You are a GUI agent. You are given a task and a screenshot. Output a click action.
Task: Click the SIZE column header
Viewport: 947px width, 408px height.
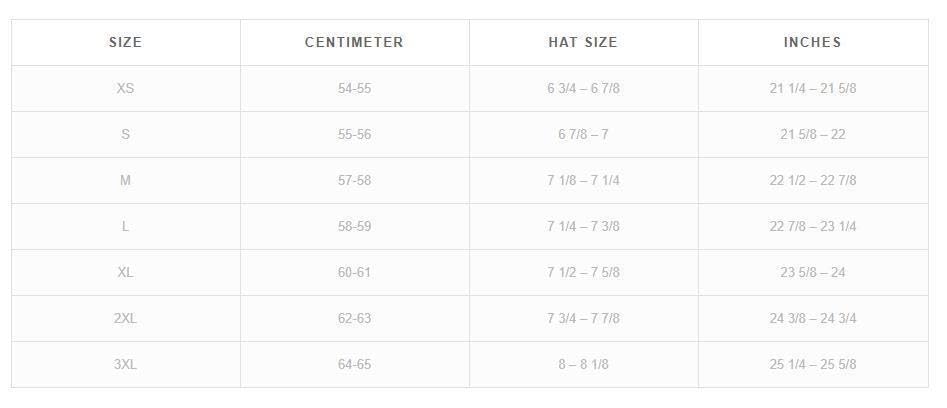[125, 42]
